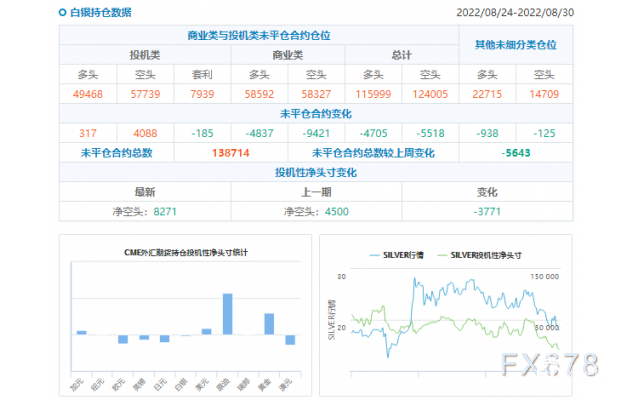This screenshot has height=400, width=629.
Task: Click the circle icon beside 白银持仓数据 title
Action: point(62,13)
